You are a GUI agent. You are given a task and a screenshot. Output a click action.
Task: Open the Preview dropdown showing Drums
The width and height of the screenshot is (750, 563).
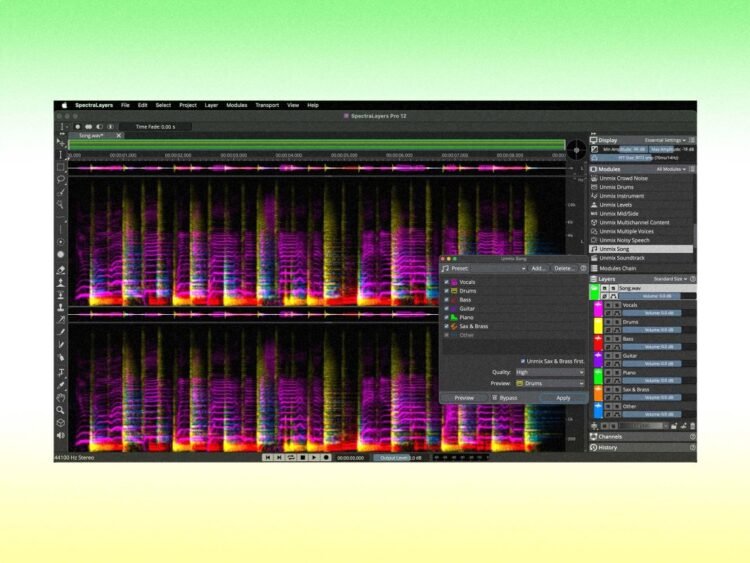point(550,383)
